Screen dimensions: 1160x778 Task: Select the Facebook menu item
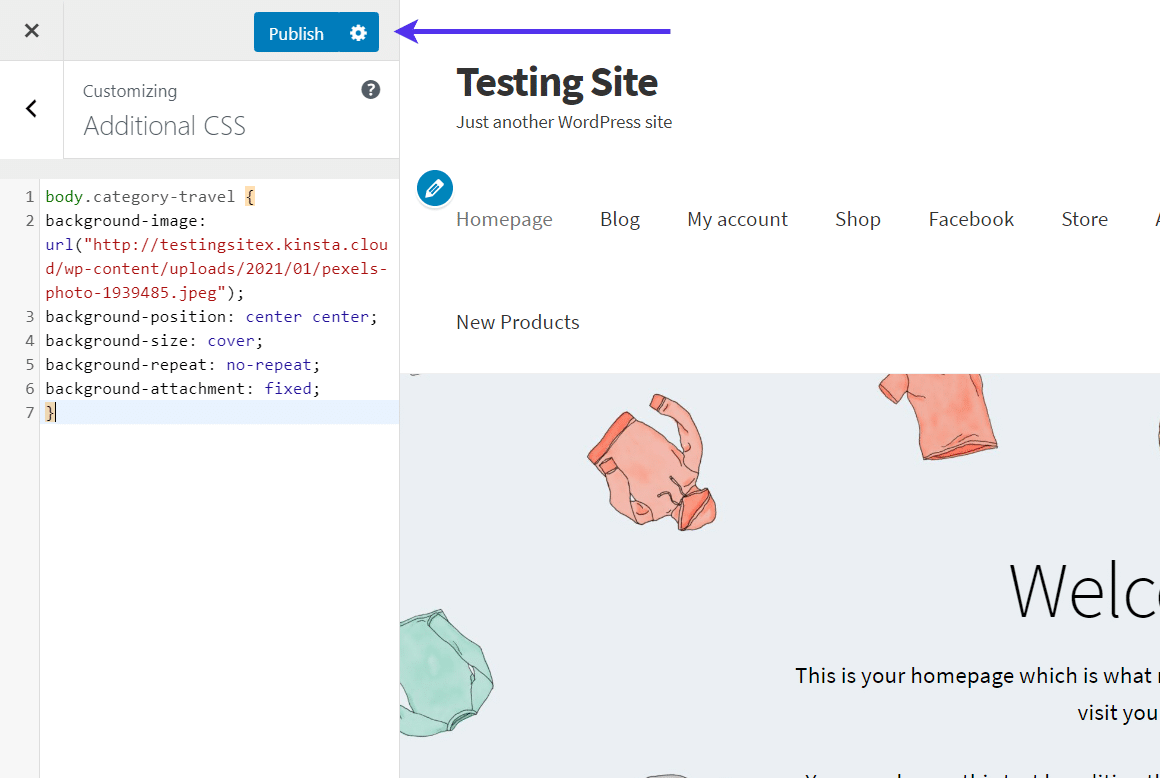click(971, 219)
